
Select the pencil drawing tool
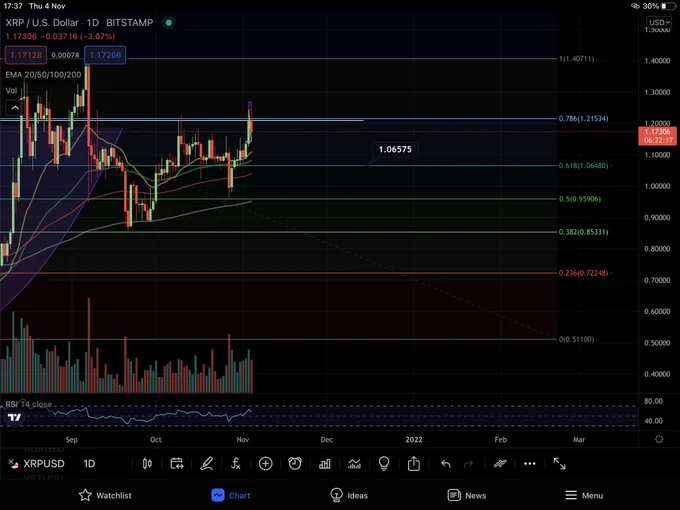coord(206,464)
